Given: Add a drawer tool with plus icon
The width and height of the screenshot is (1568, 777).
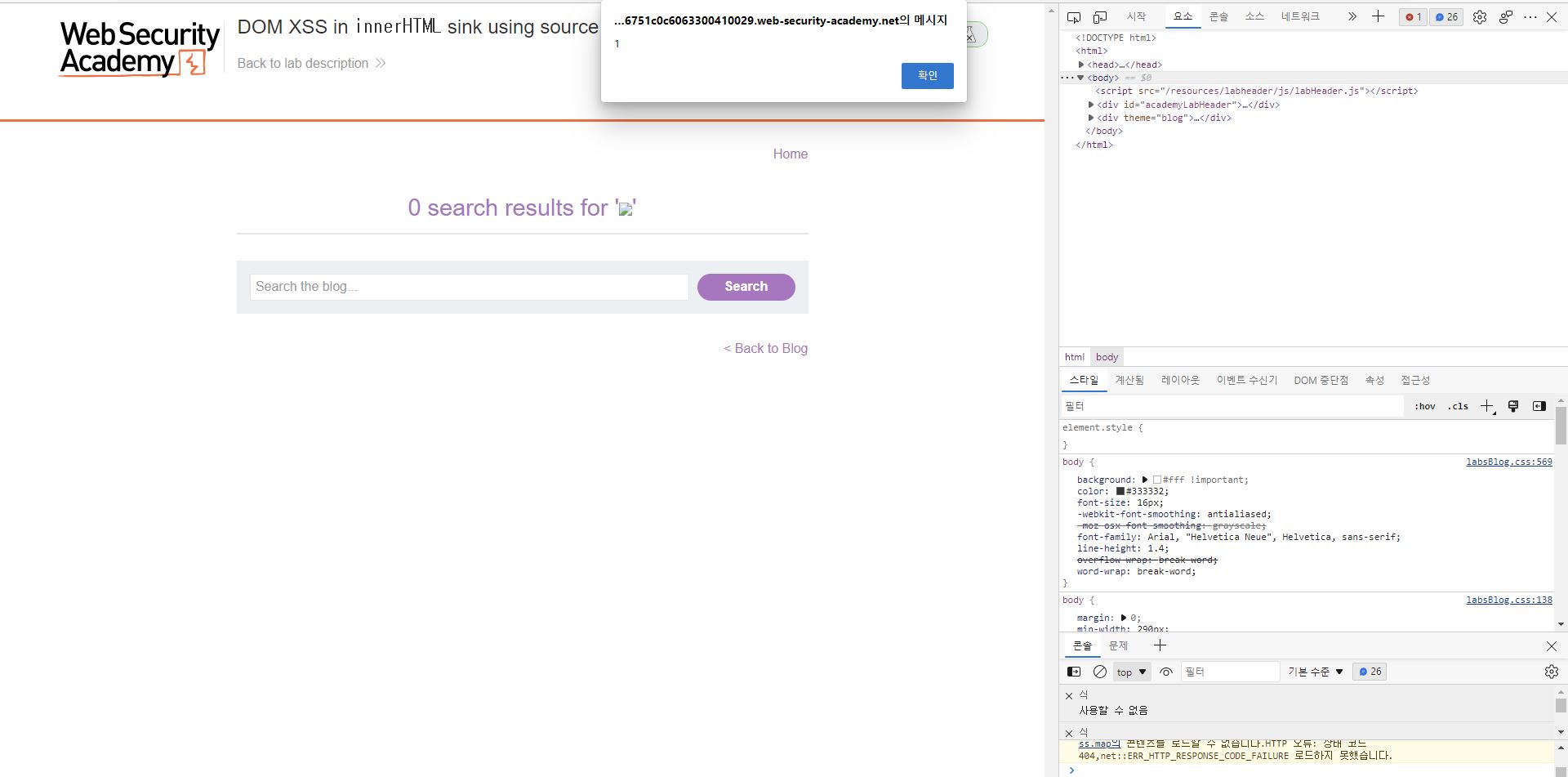Looking at the screenshot, I should (1160, 645).
